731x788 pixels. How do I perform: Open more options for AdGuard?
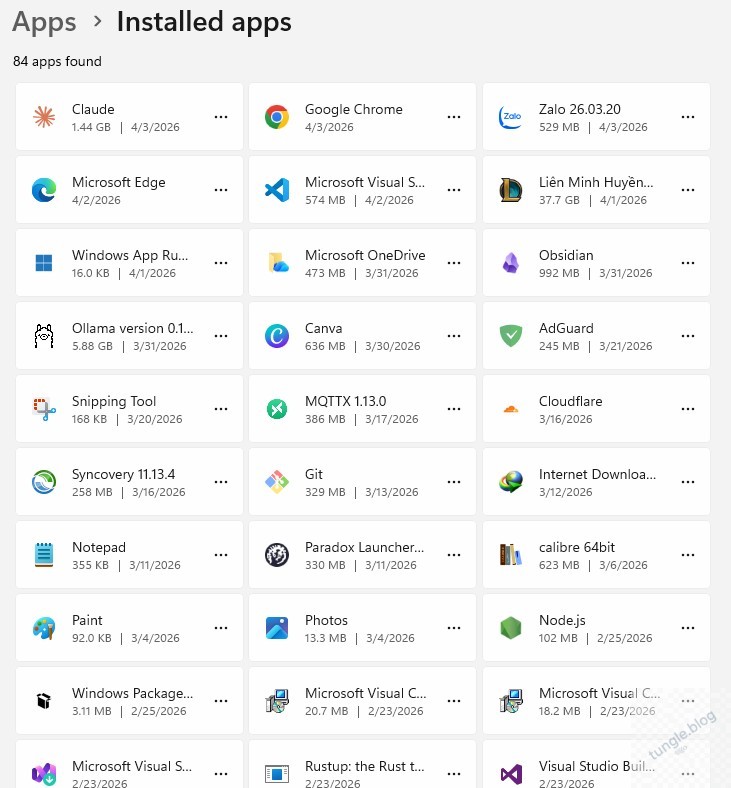[688, 336]
